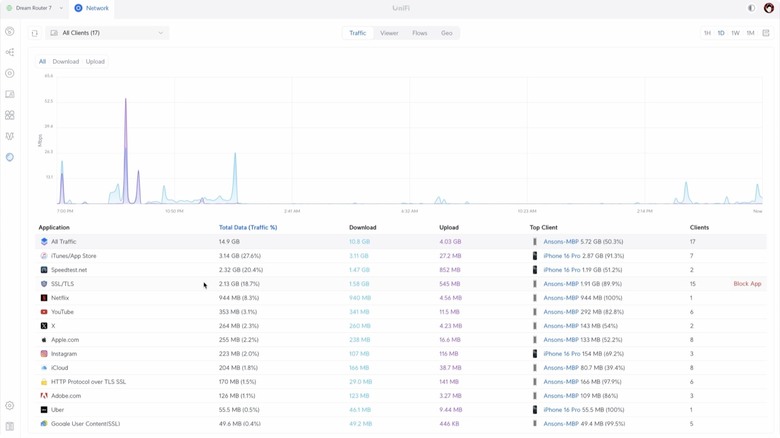
Task: Open Ansons-MBP link in All Traffic row
Action: click(x=561, y=241)
